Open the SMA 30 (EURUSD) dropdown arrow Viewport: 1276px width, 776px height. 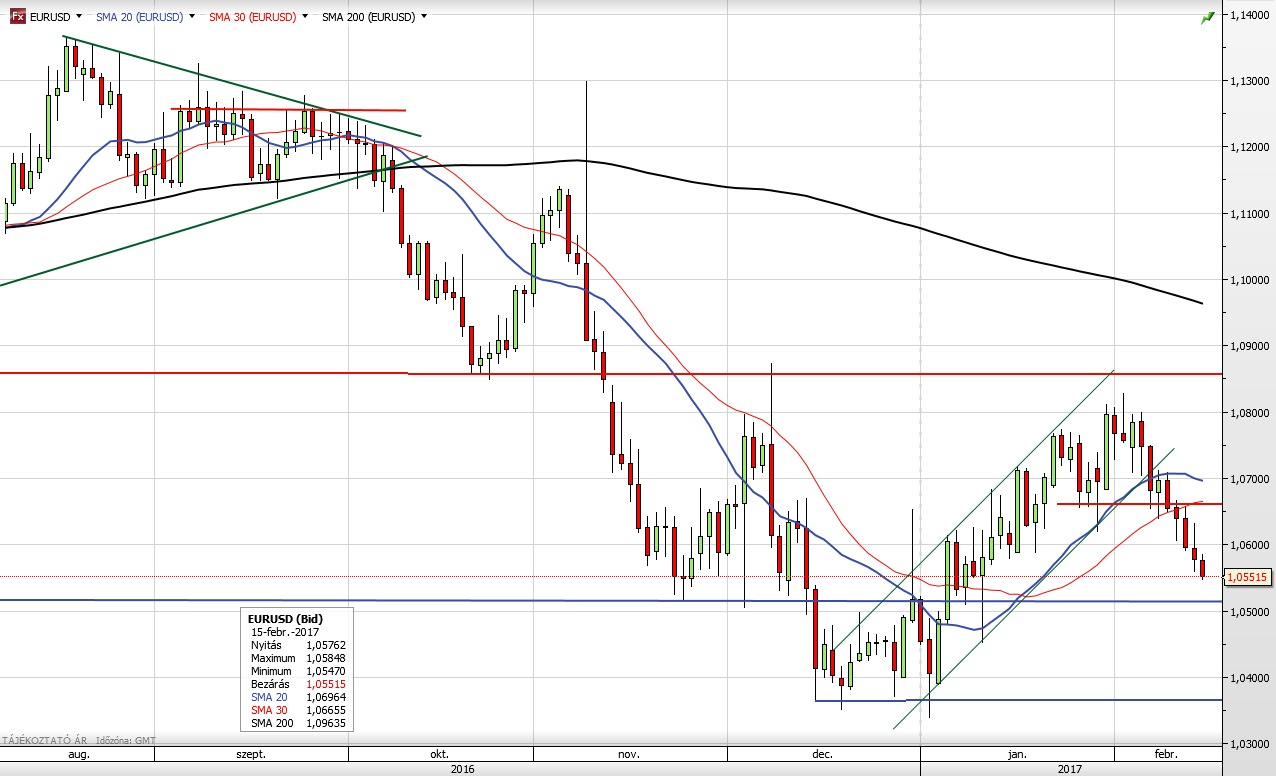click(304, 17)
